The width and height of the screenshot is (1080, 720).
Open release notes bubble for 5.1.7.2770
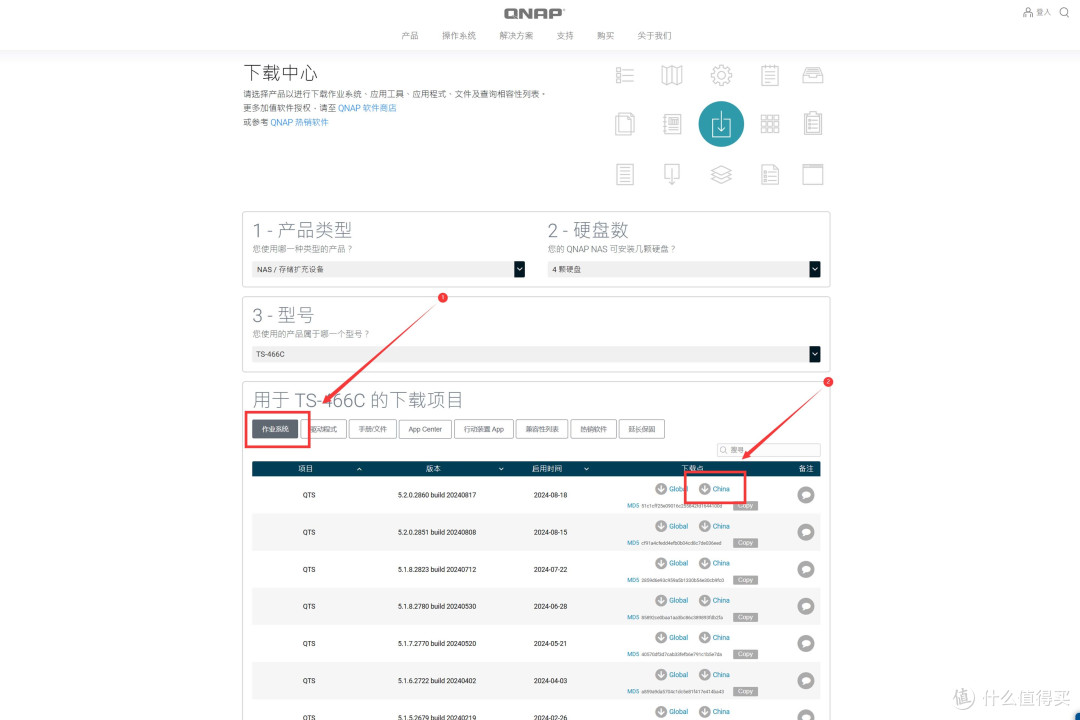pyautogui.click(x=806, y=644)
